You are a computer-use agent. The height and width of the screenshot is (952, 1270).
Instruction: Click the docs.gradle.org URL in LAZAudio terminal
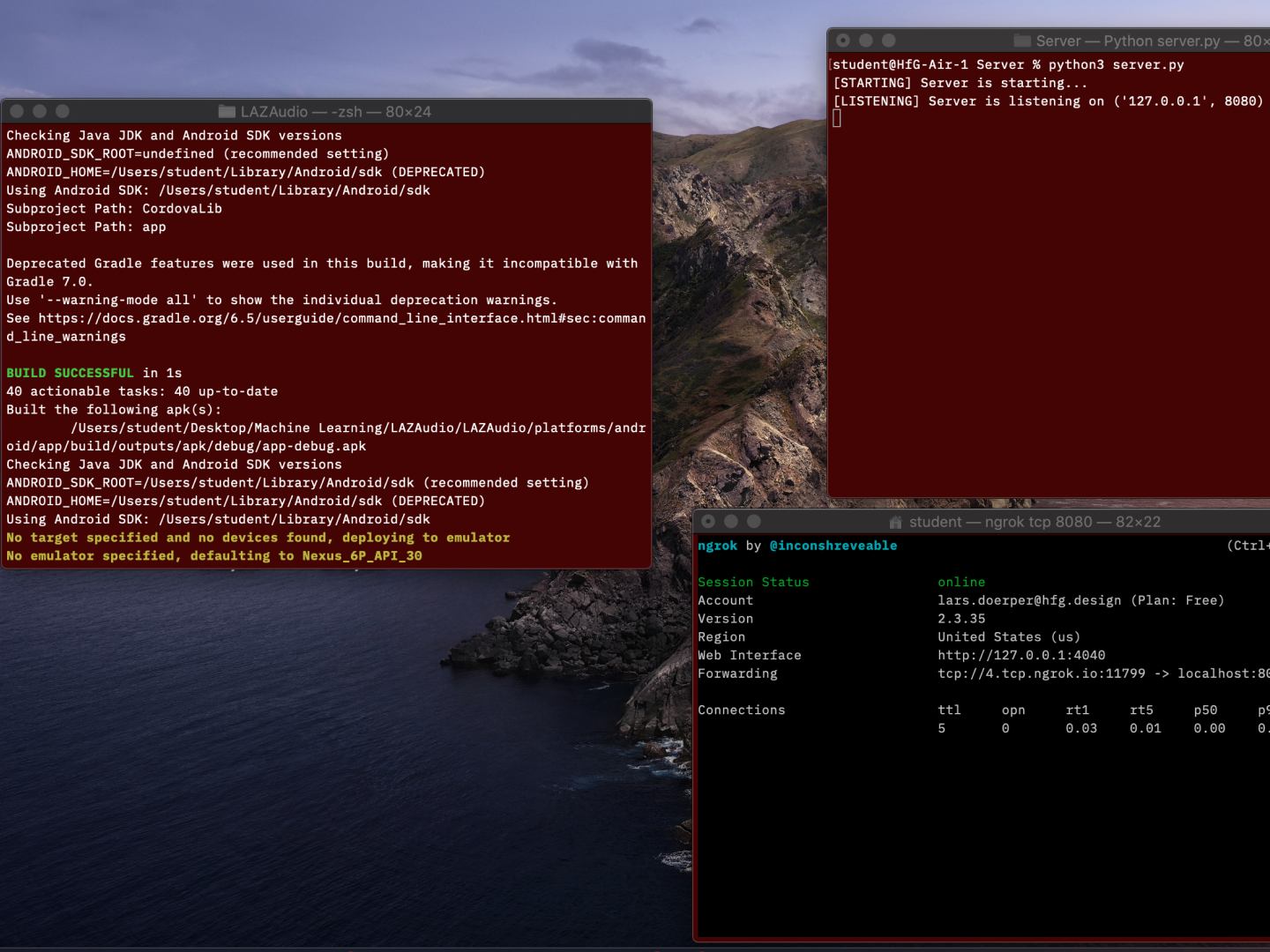click(342, 318)
